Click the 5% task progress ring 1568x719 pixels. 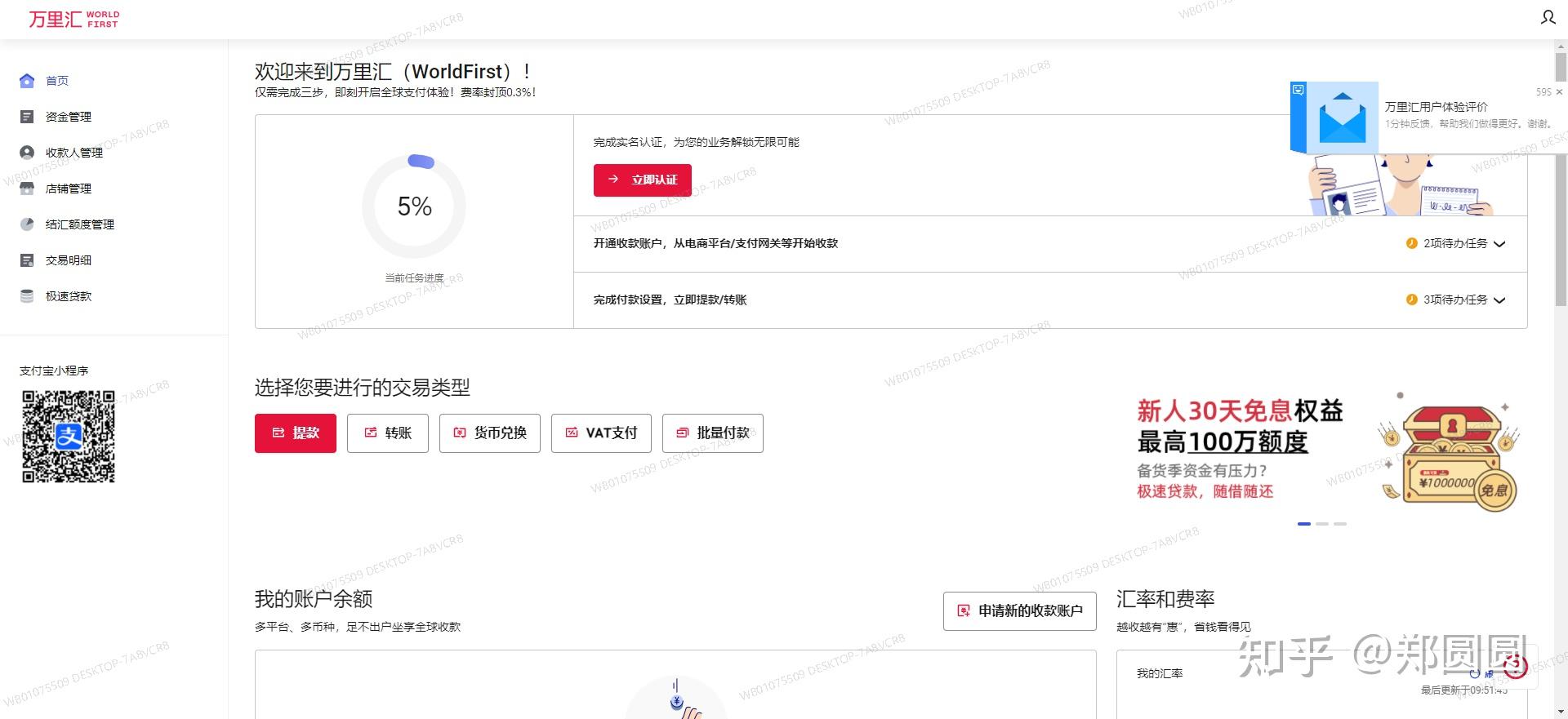[414, 206]
